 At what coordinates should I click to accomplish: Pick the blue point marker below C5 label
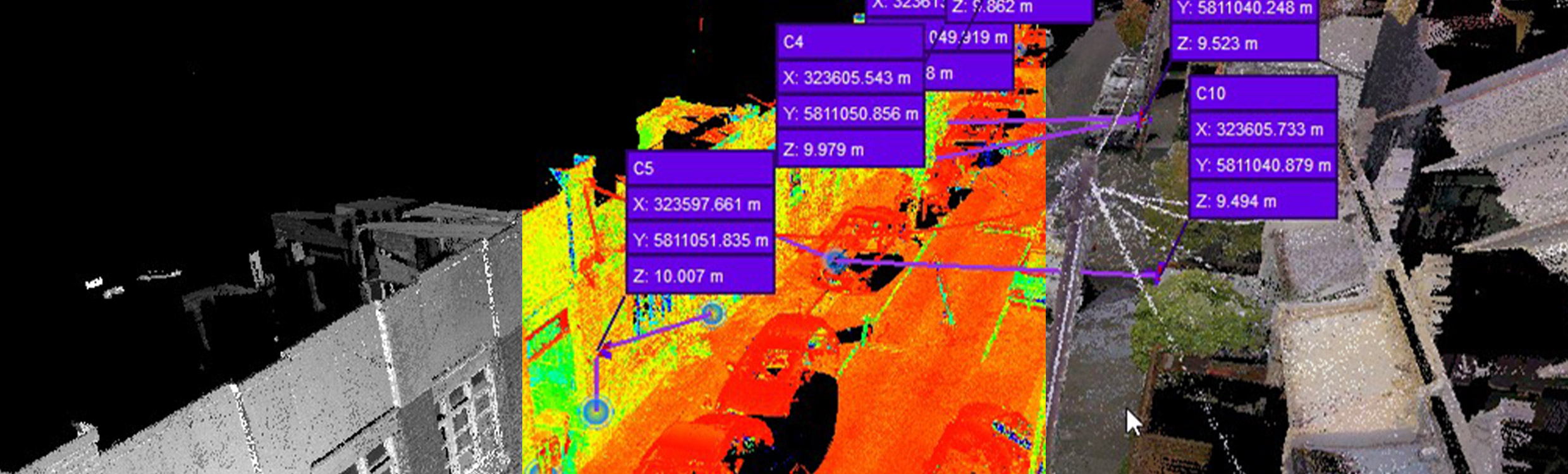713,313
